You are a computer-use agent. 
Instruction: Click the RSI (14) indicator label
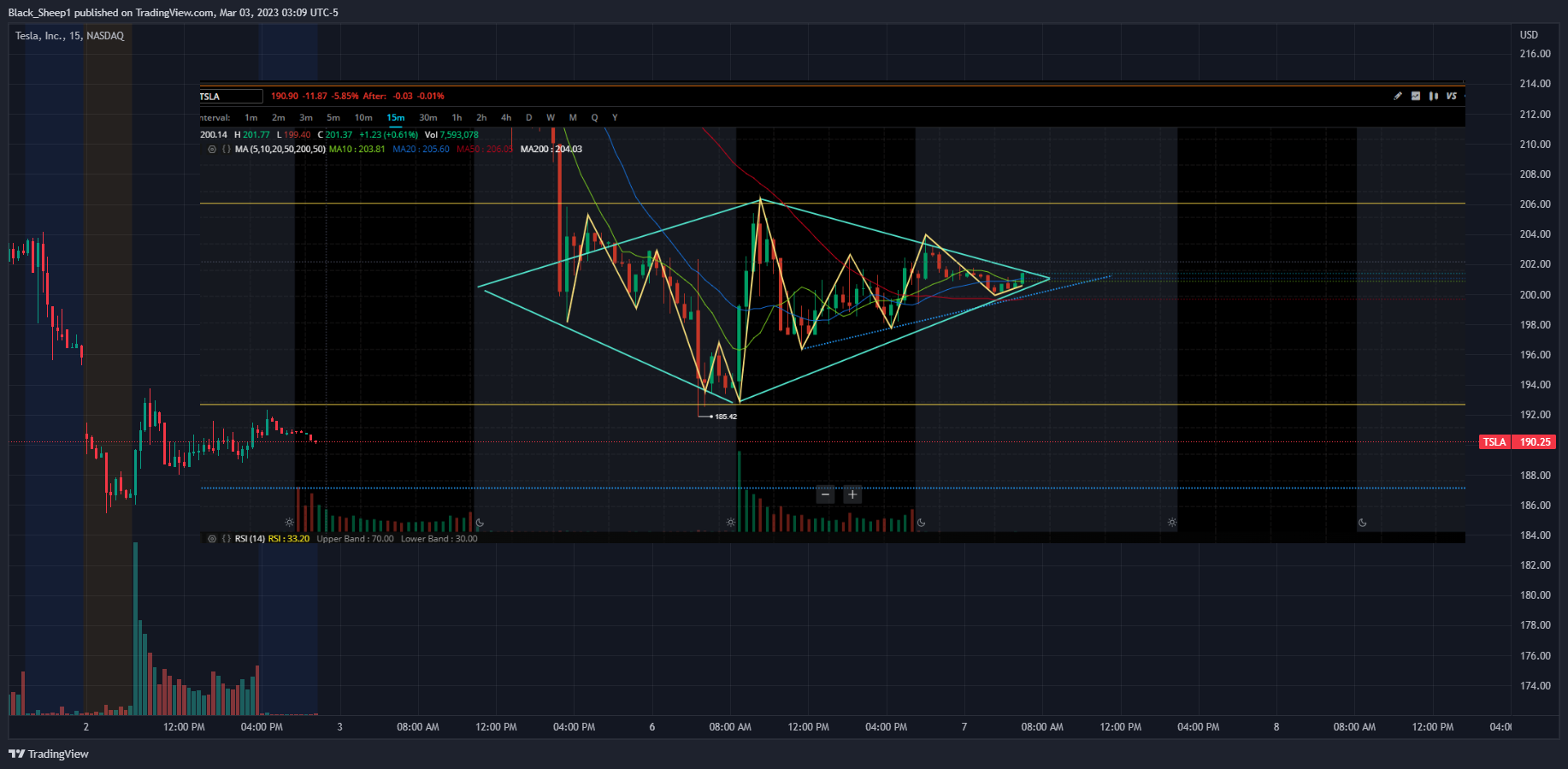pyautogui.click(x=250, y=539)
